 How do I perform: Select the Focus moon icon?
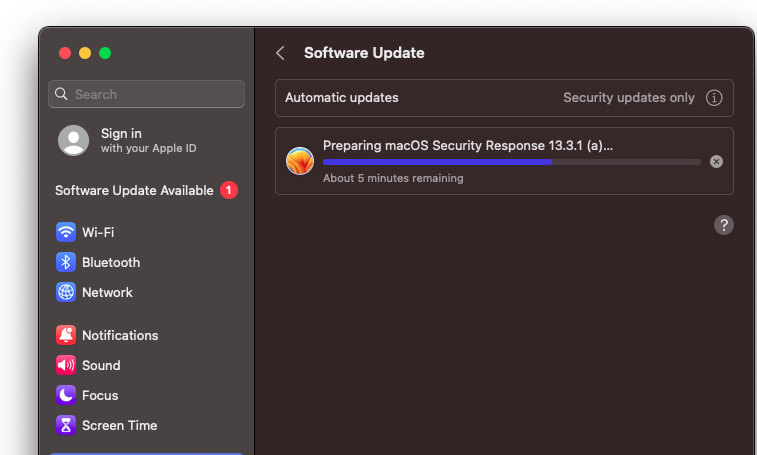click(x=66, y=395)
